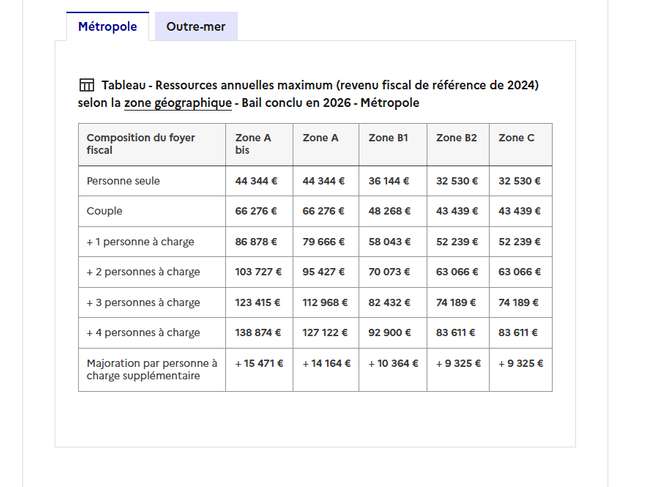Screen dimensions: 650x487
Task: Click the 92 900 € cell
Action: point(393,333)
